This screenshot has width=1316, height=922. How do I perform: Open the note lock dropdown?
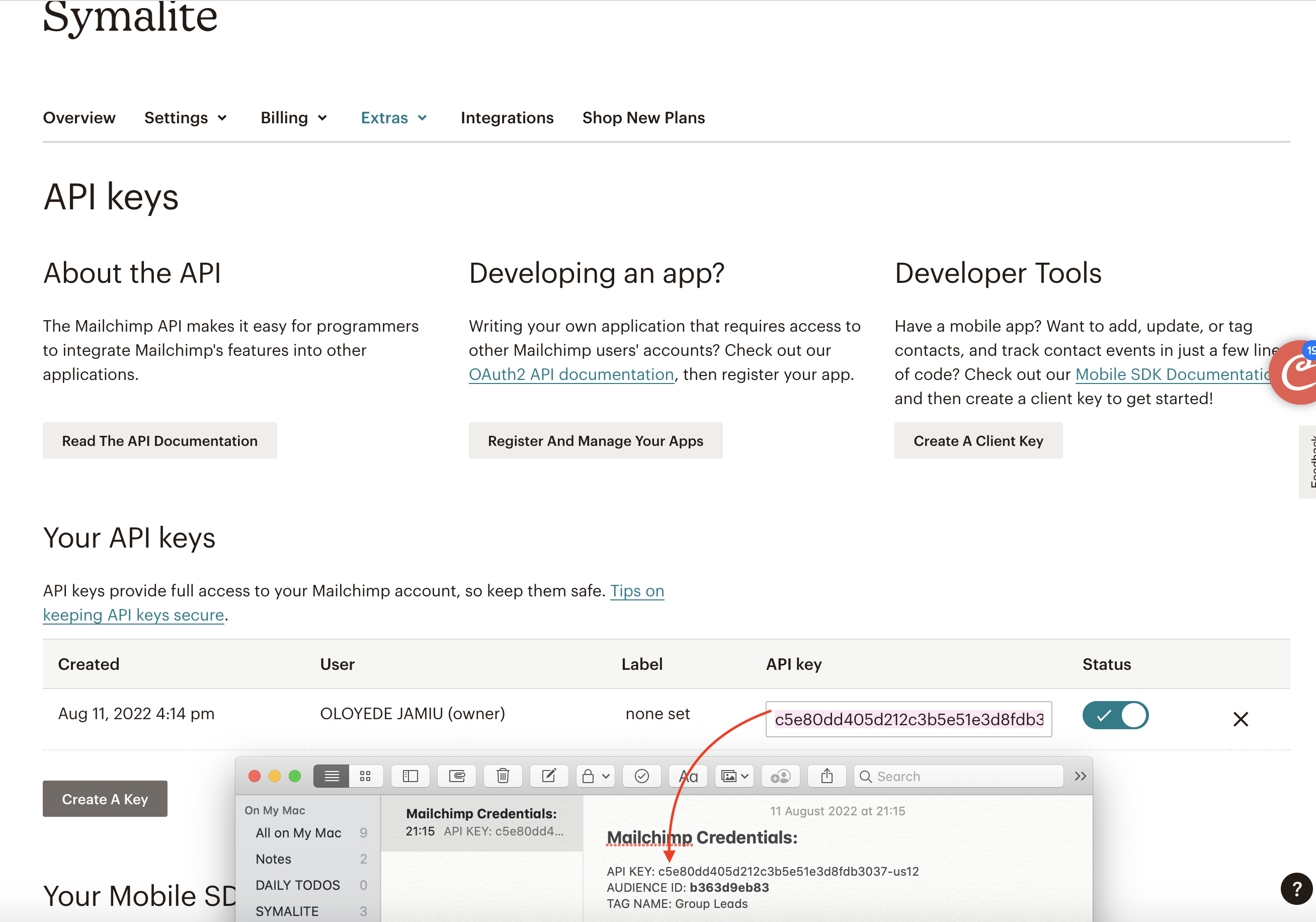coord(595,776)
